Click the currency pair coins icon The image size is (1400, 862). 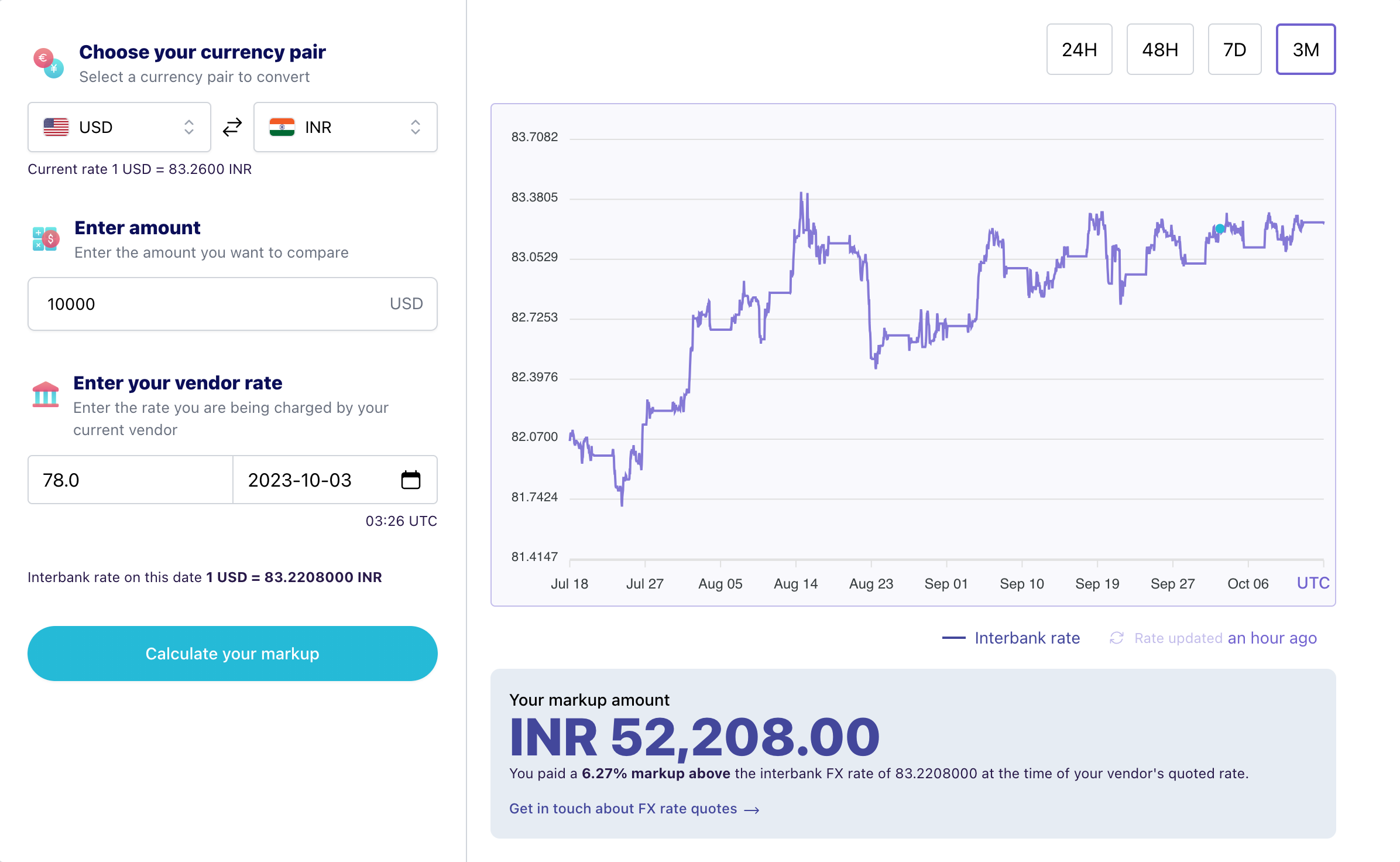point(48,63)
